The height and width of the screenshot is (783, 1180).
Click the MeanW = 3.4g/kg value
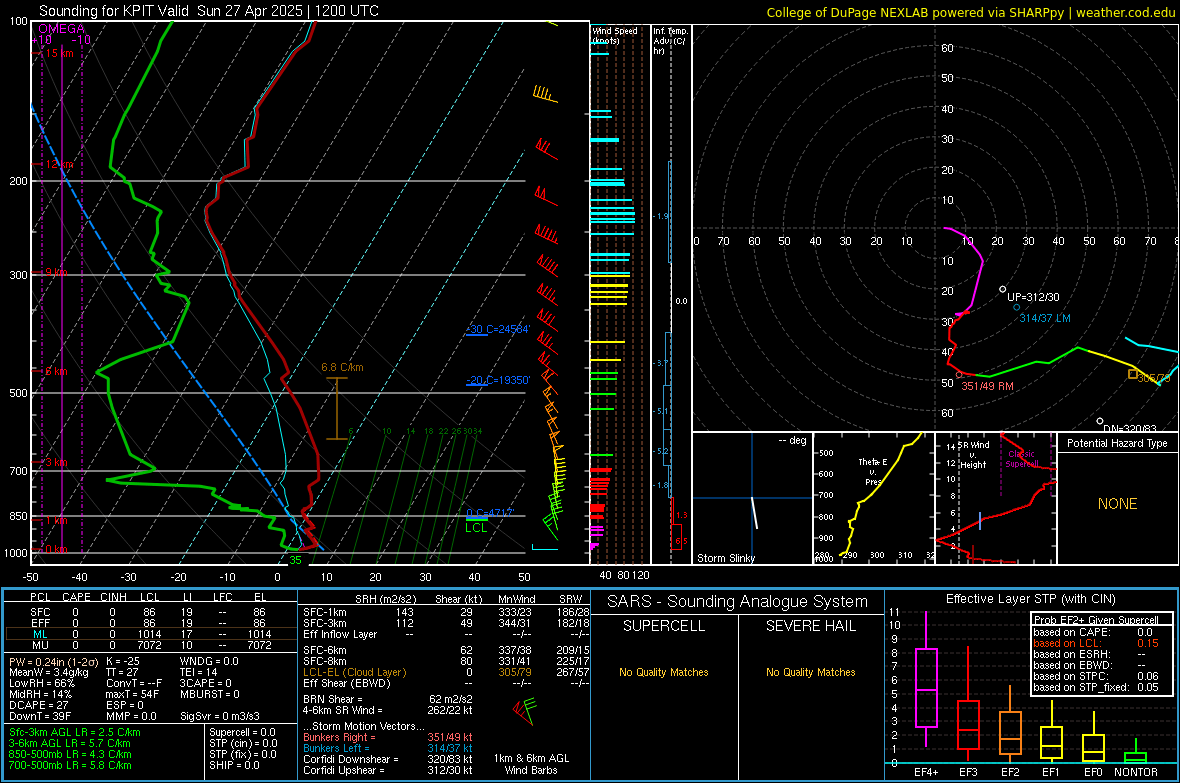click(48, 672)
